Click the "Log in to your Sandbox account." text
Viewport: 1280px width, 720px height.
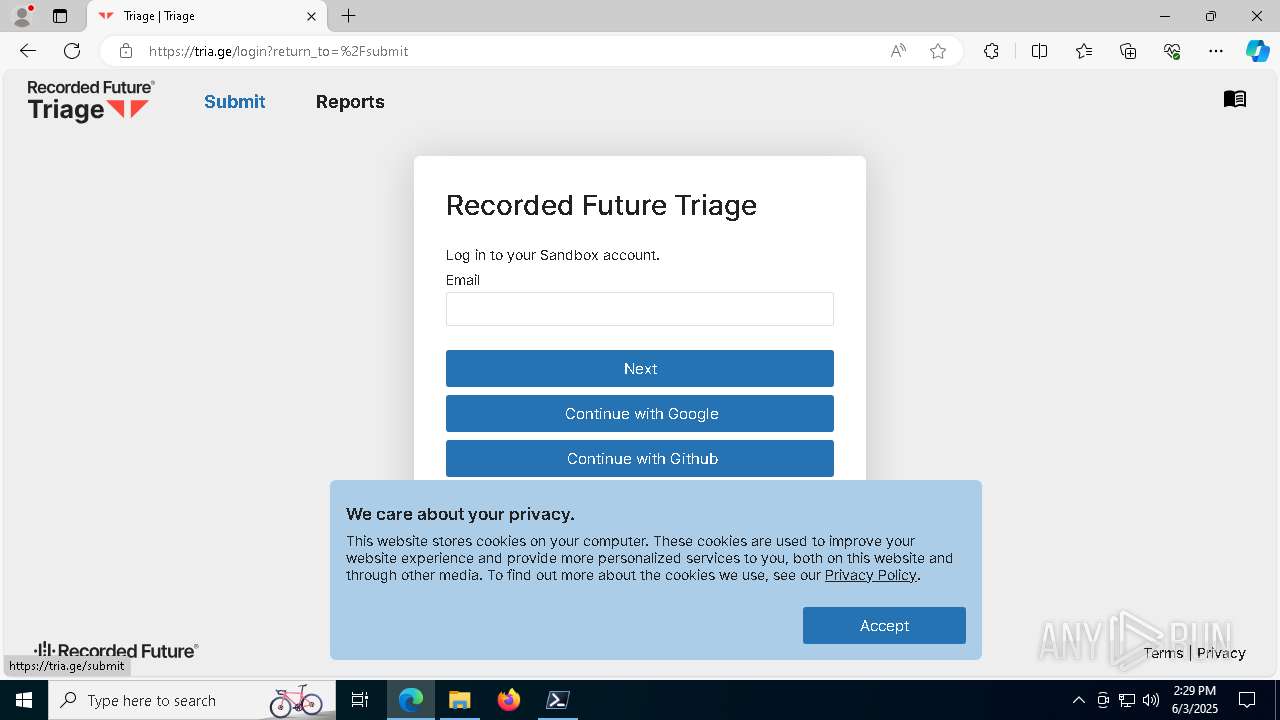[552, 255]
